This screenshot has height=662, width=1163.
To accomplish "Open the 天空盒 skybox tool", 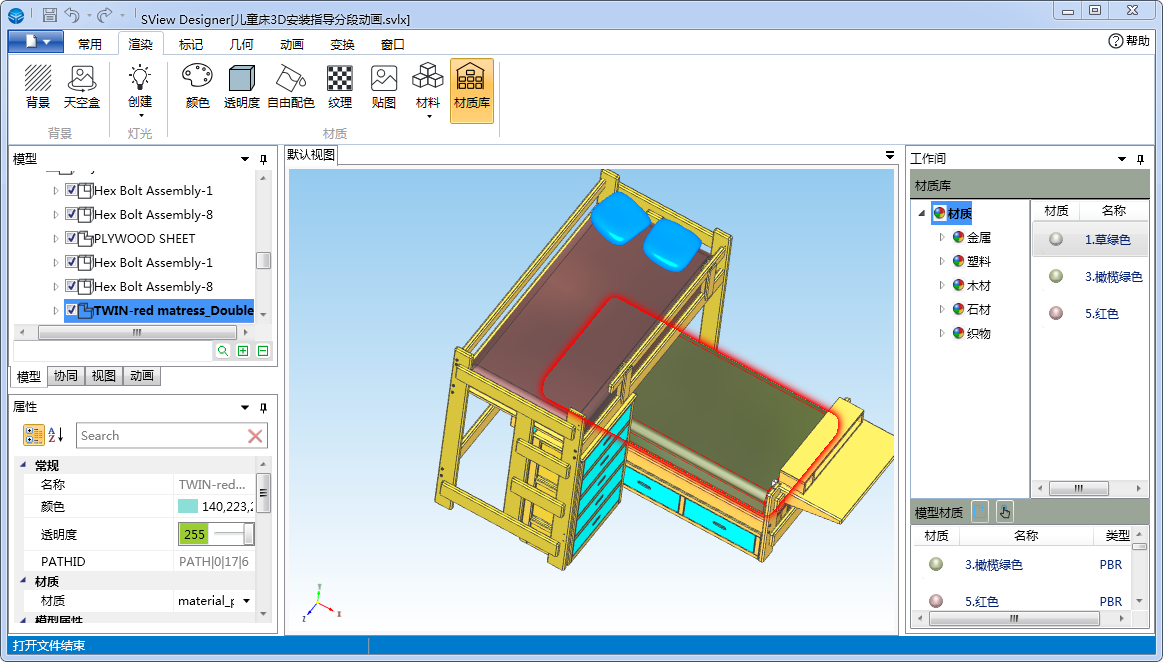I will coord(82,87).
